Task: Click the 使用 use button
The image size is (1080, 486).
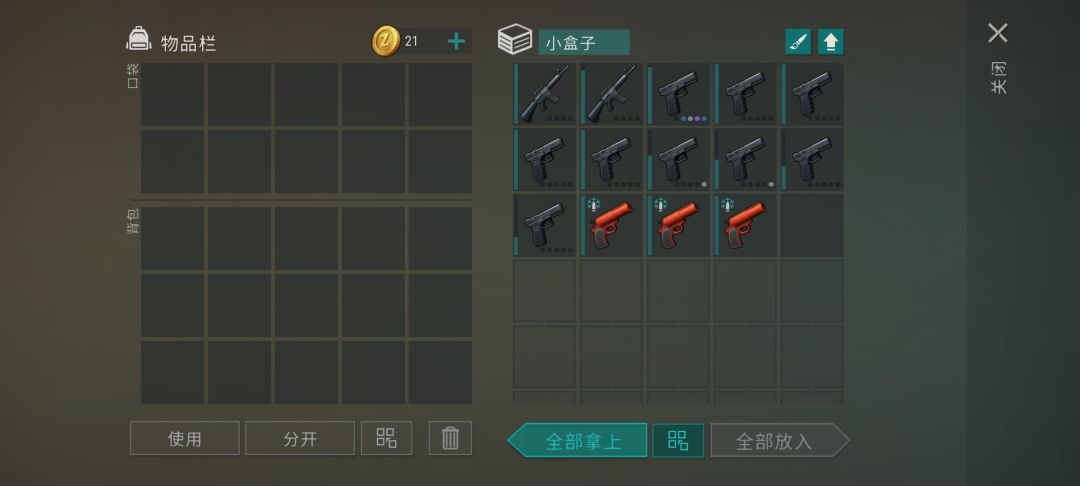Action: (185, 438)
